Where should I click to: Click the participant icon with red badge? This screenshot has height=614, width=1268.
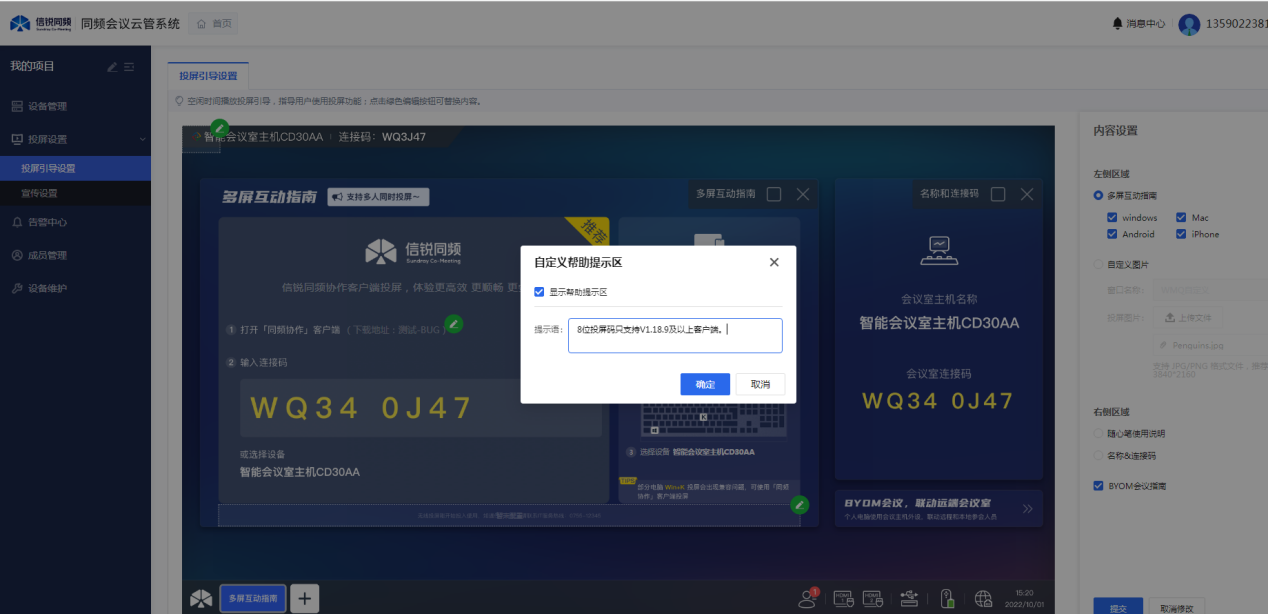click(807, 598)
